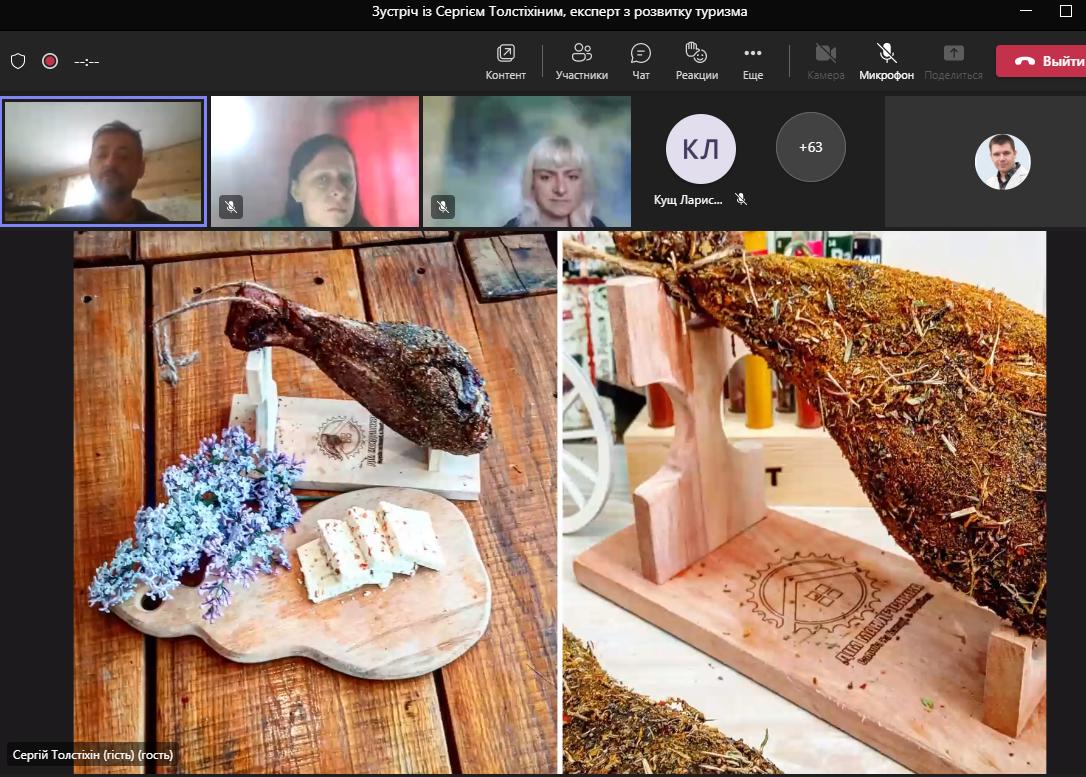Select the highlighted speaker video thumbnail

[104, 161]
